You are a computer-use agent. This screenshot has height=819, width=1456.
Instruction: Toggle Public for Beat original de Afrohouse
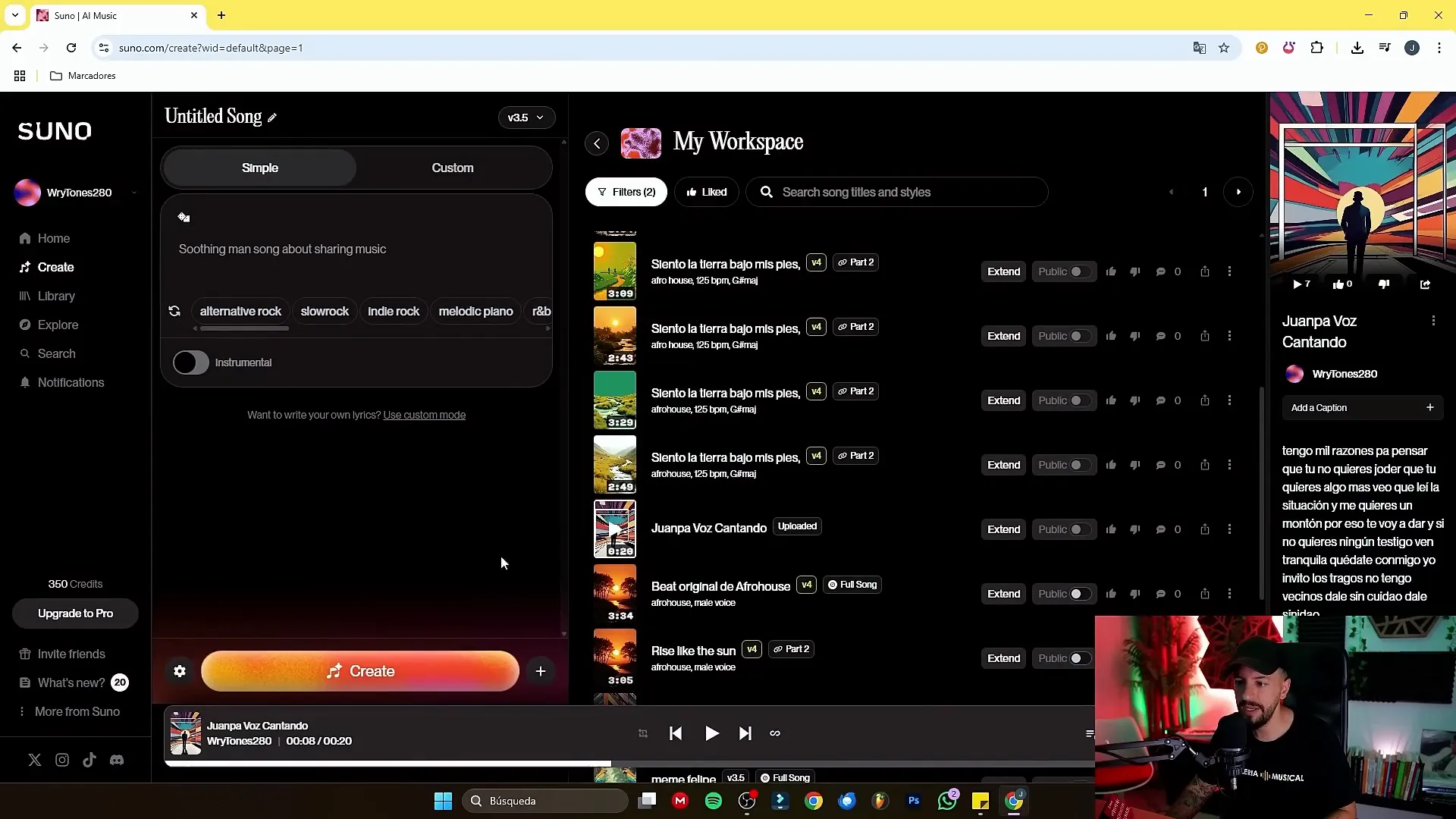pyautogui.click(x=1064, y=594)
